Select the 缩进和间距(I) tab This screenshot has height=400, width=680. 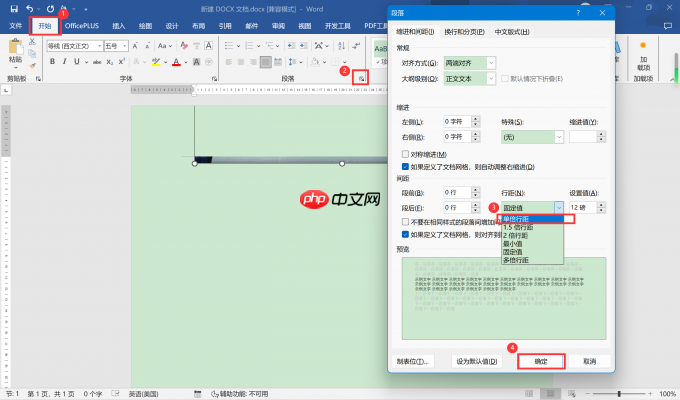tap(415, 32)
